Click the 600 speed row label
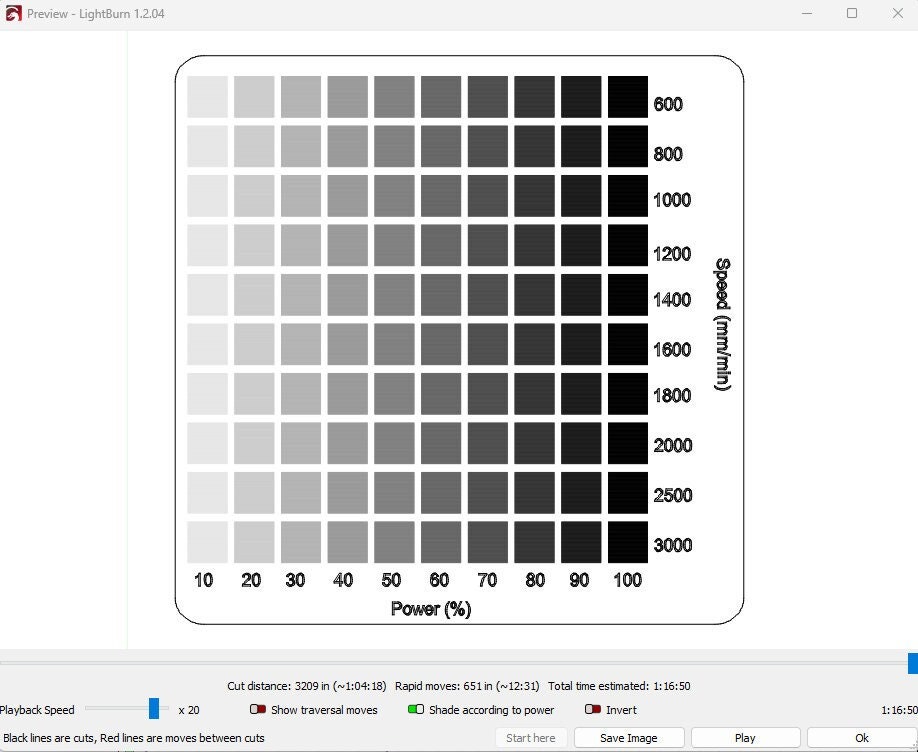Screen dimensions: 918x752 670,104
